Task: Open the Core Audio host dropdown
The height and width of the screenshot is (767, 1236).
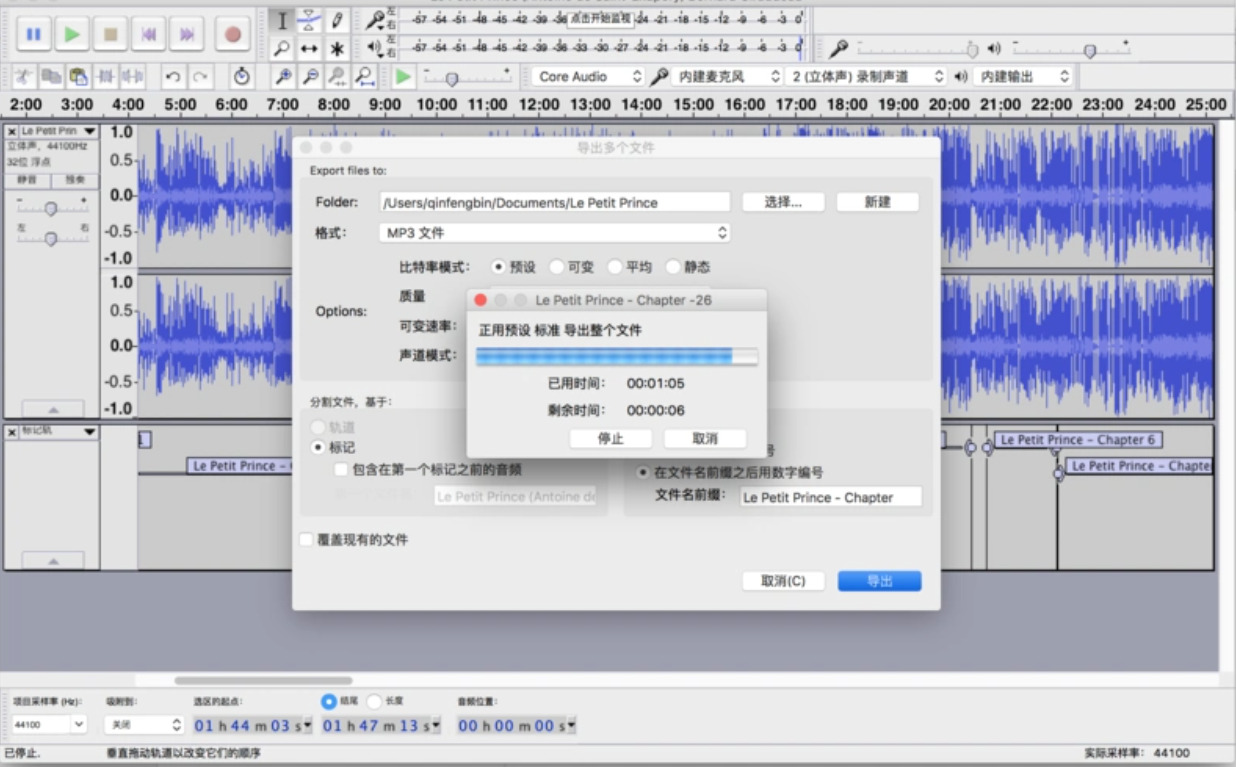Action: (x=589, y=77)
